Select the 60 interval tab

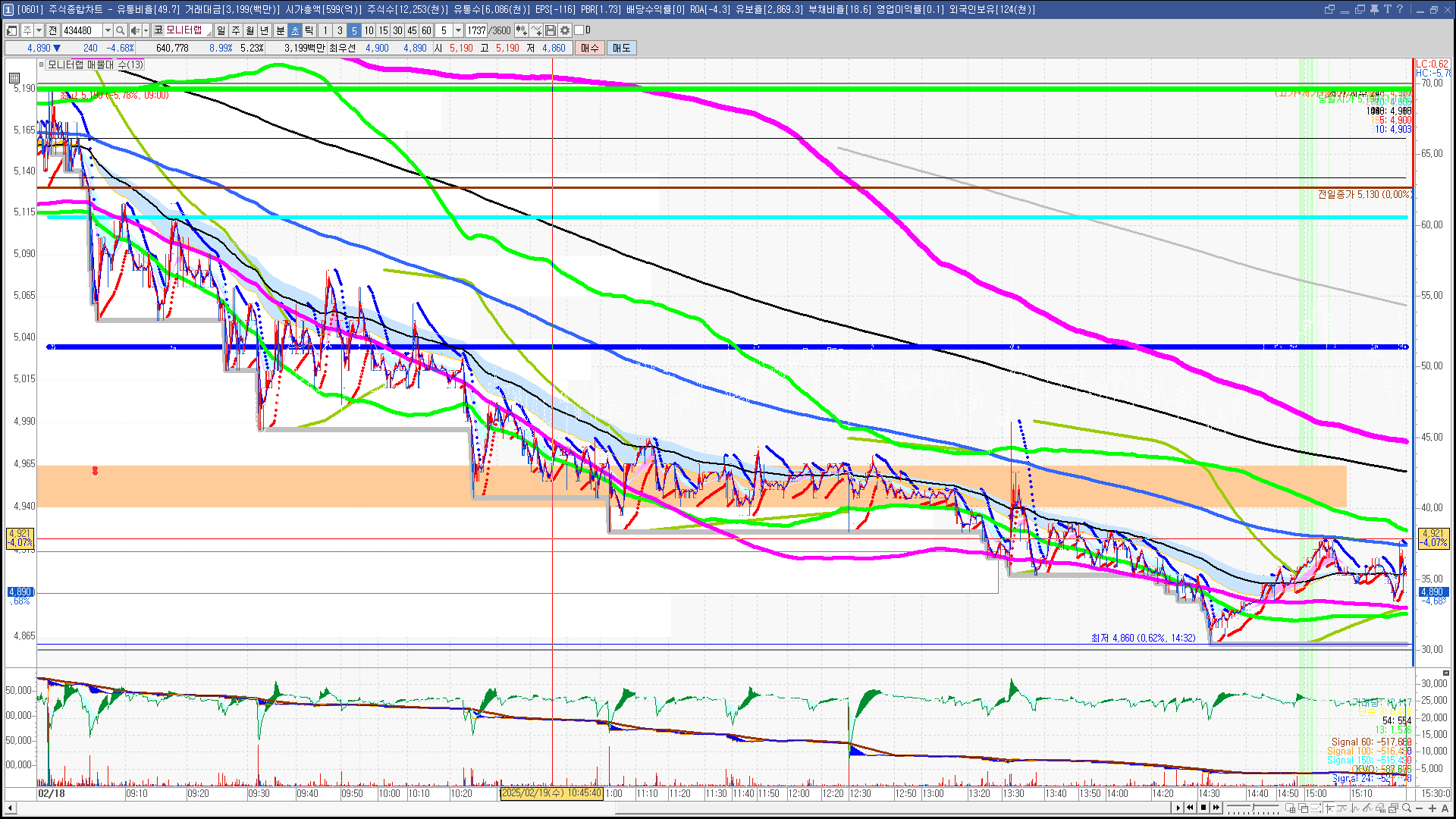(x=426, y=30)
